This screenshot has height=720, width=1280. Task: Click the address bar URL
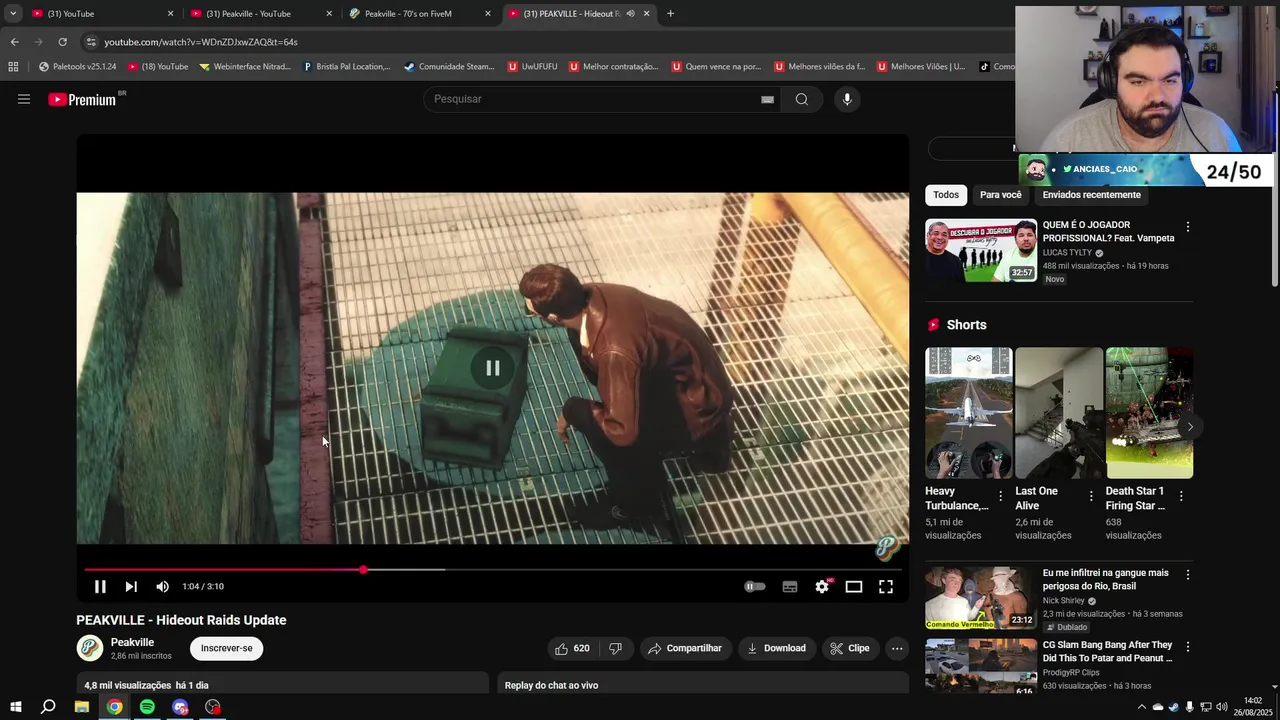201,42
